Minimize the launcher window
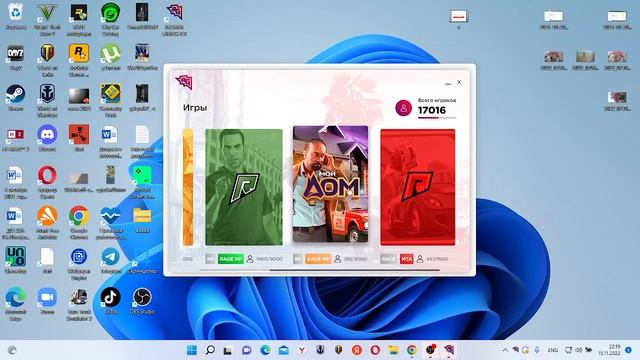 pyautogui.click(x=448, y=83)
